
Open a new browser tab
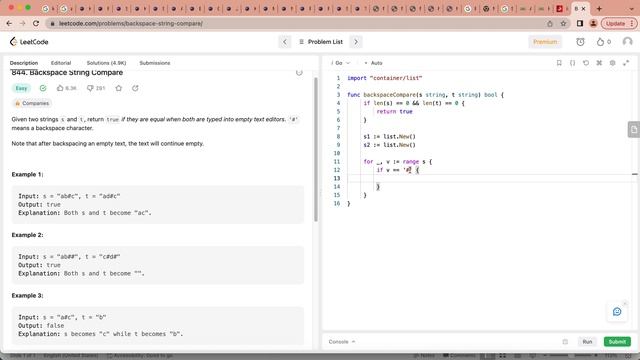point(599,8)
